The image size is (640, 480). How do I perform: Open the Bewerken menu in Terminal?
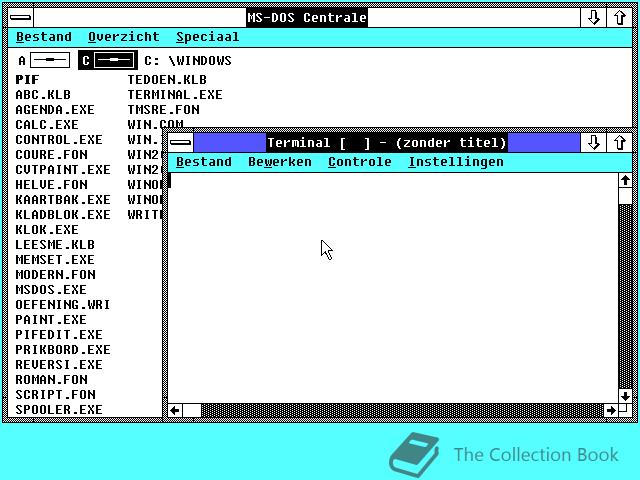[x=280, y=162]
